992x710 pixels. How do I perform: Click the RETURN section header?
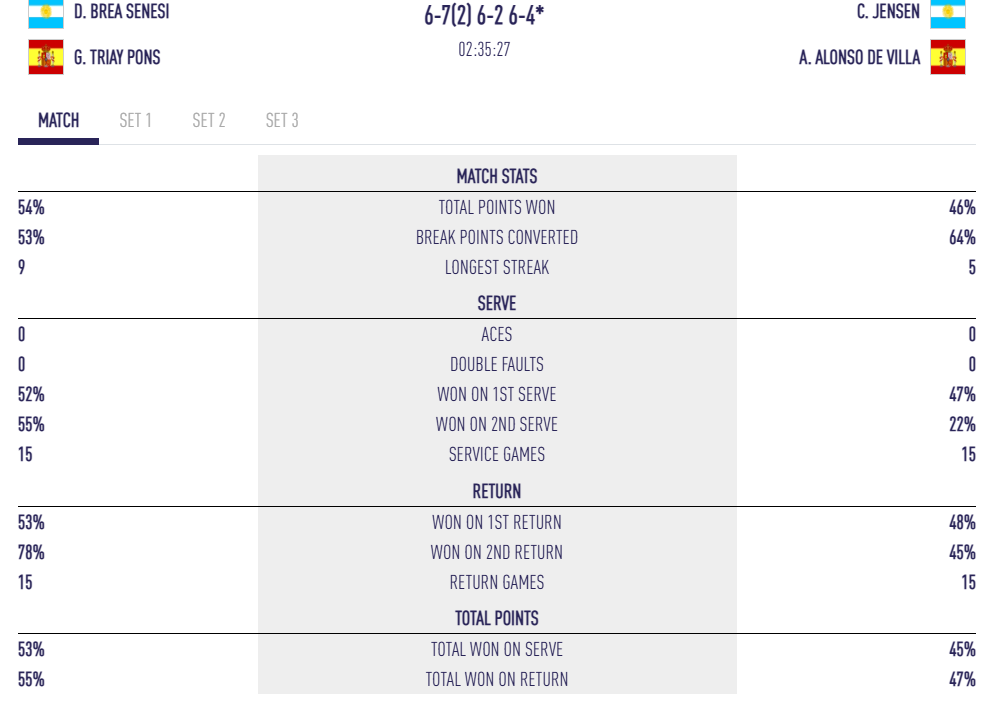[497, 492]
